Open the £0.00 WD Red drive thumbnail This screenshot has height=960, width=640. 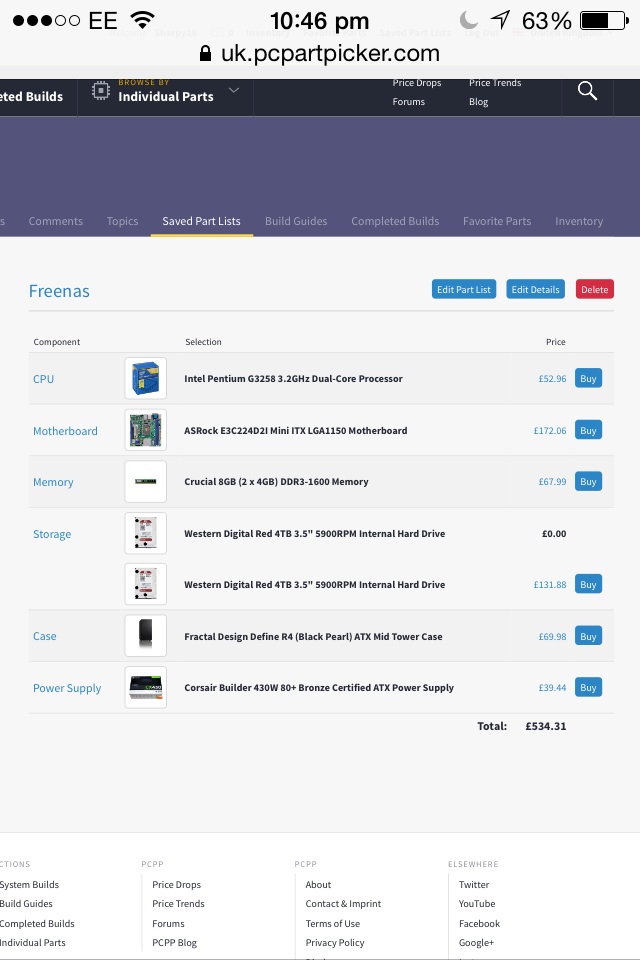[146, 533]
